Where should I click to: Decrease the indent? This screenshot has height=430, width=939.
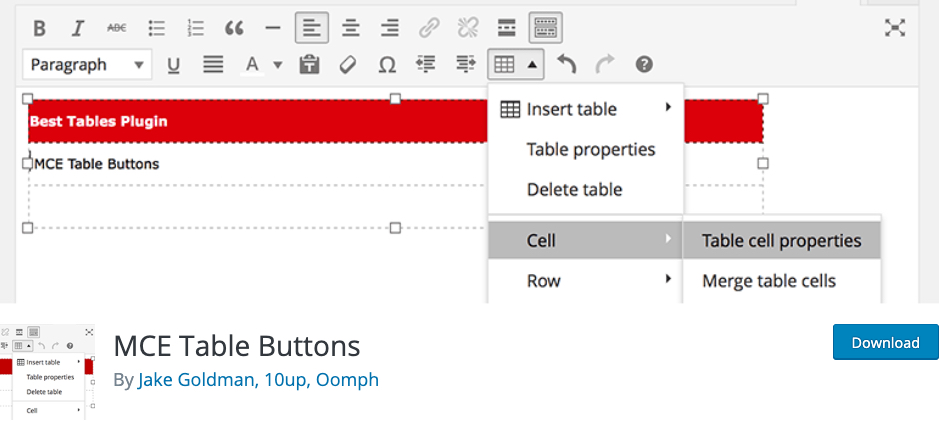(426, 65)
